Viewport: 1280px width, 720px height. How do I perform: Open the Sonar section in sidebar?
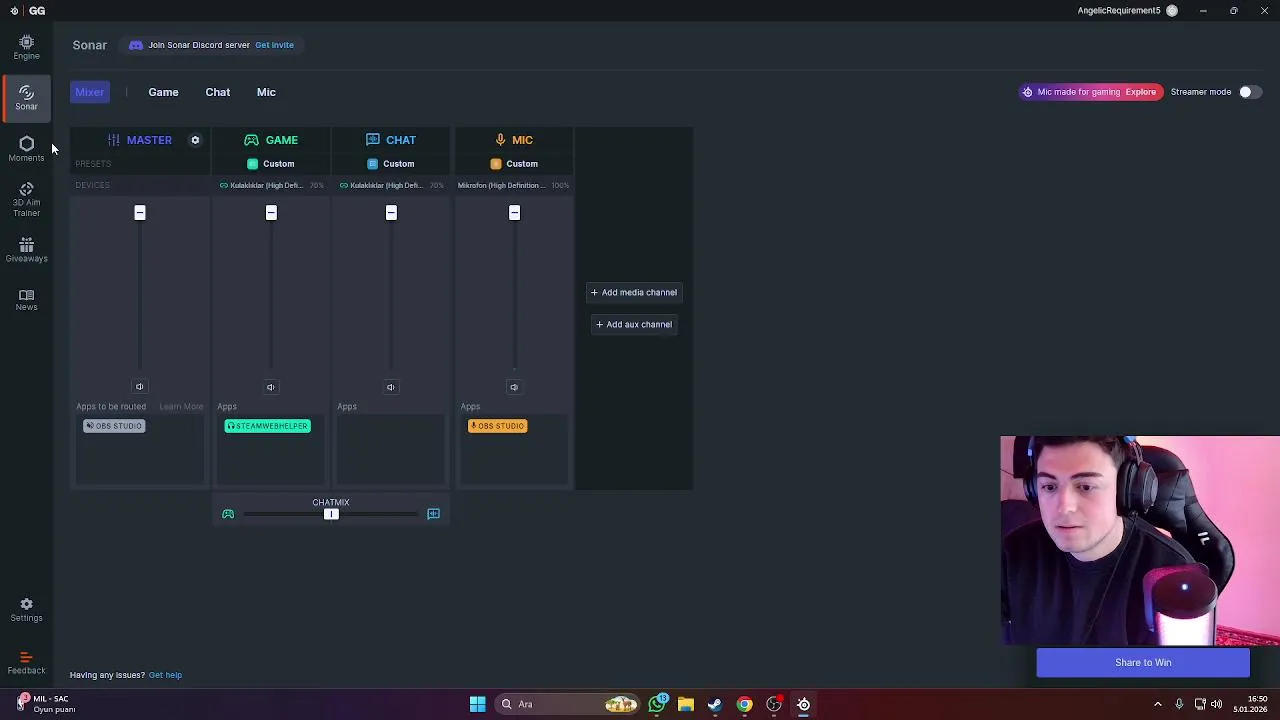click(26, 97)
